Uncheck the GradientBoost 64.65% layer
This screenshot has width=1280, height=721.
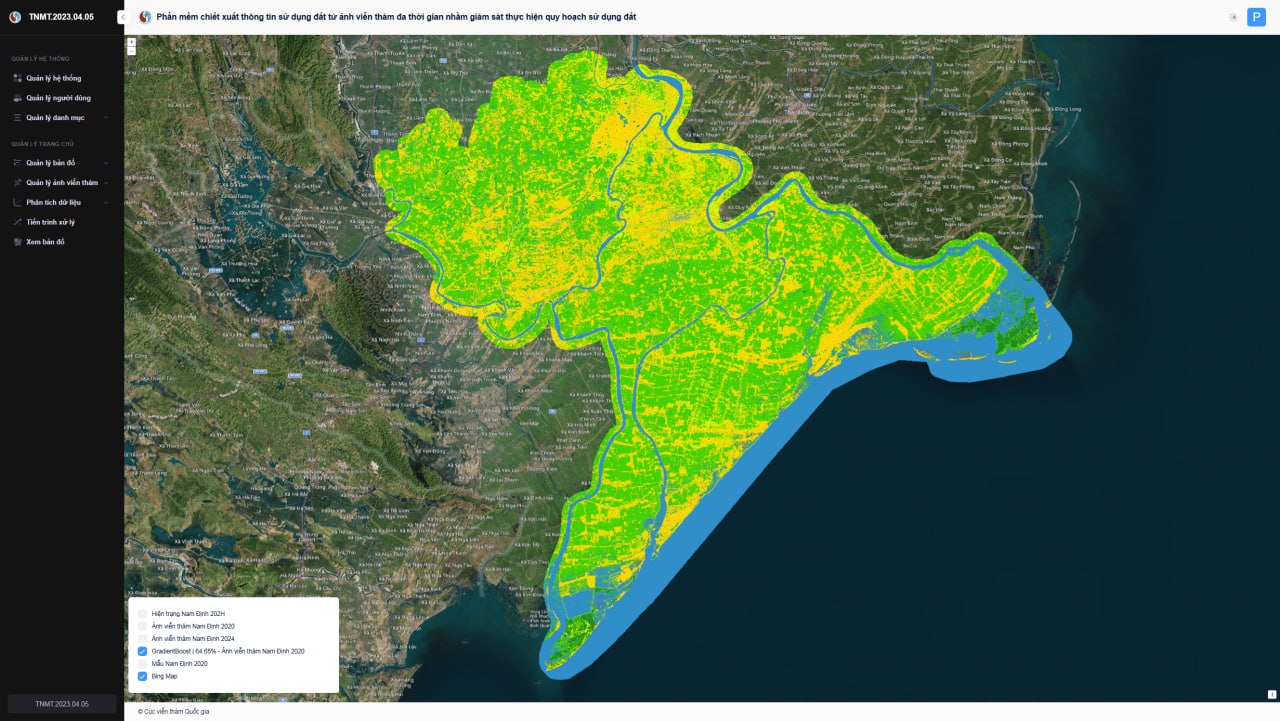(x=143, y=651)
